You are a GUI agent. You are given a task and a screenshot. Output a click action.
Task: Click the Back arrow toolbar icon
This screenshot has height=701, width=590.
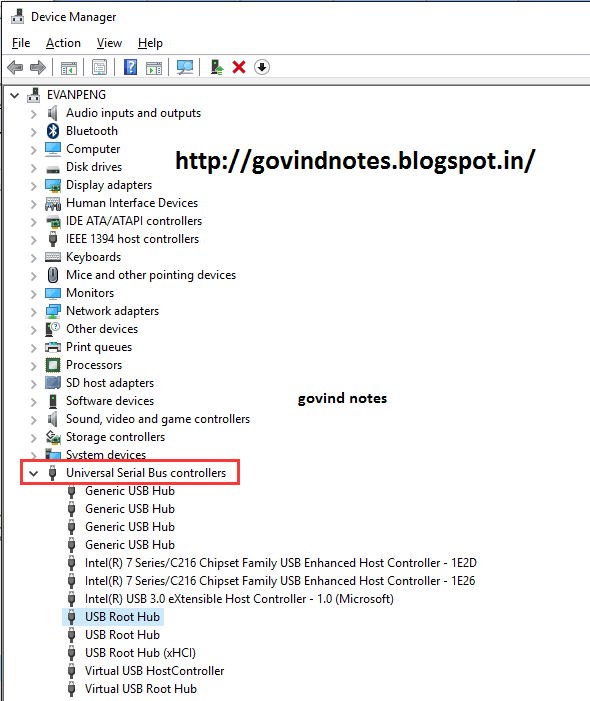coord(15,68)
